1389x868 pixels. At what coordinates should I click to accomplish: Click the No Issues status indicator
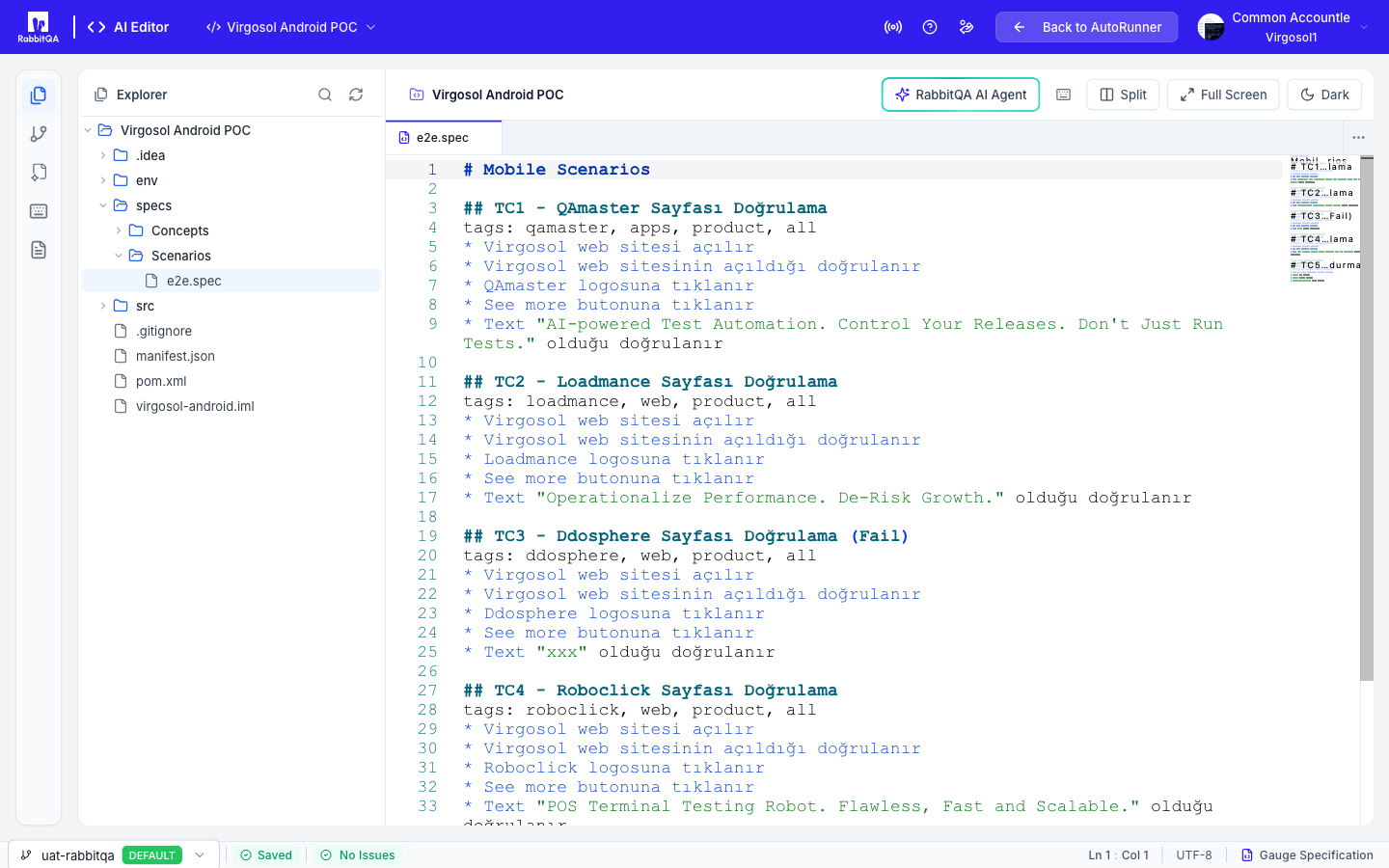tap(358, 855)
